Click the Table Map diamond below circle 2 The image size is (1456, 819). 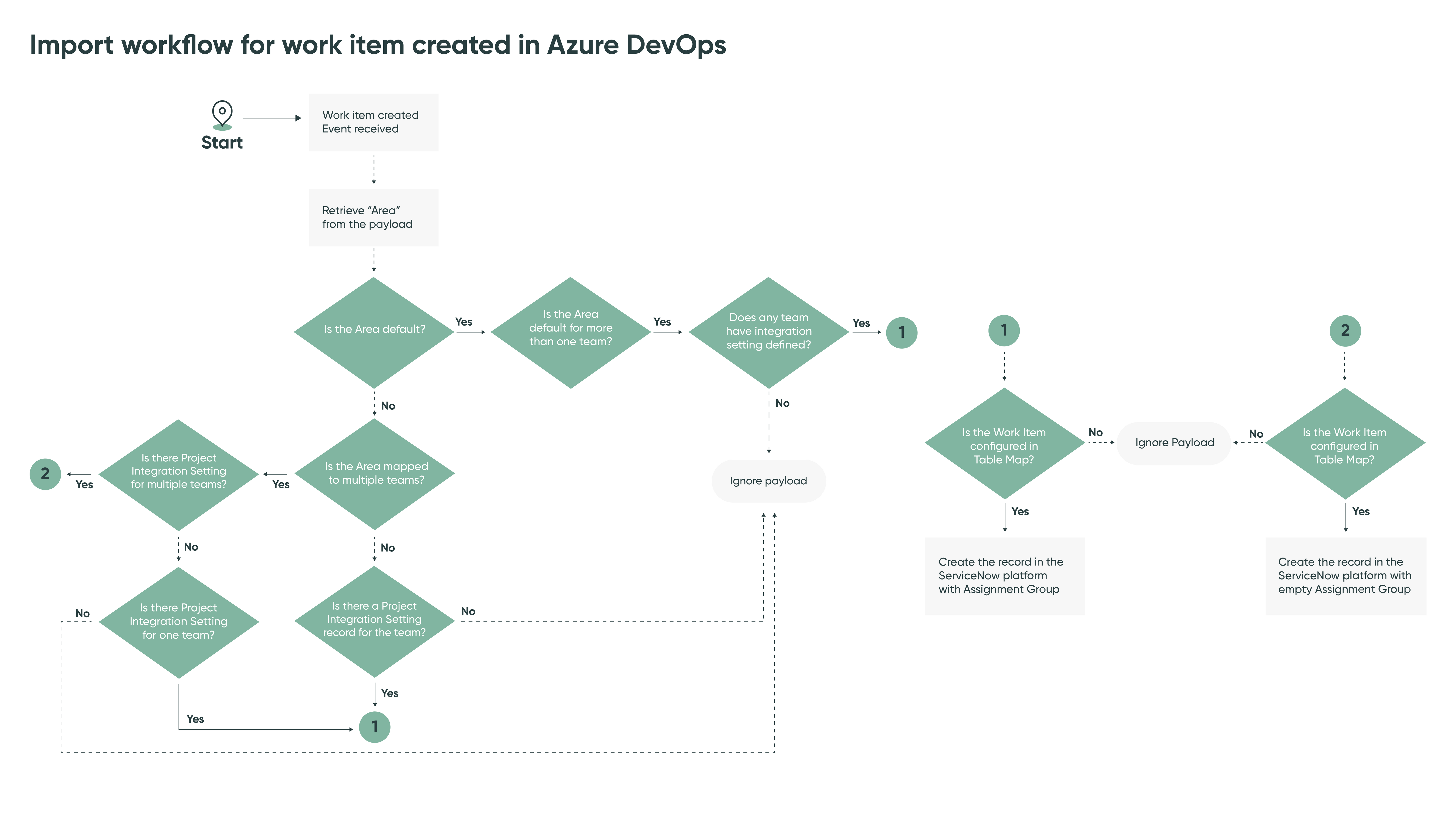tap(1345, 443)
